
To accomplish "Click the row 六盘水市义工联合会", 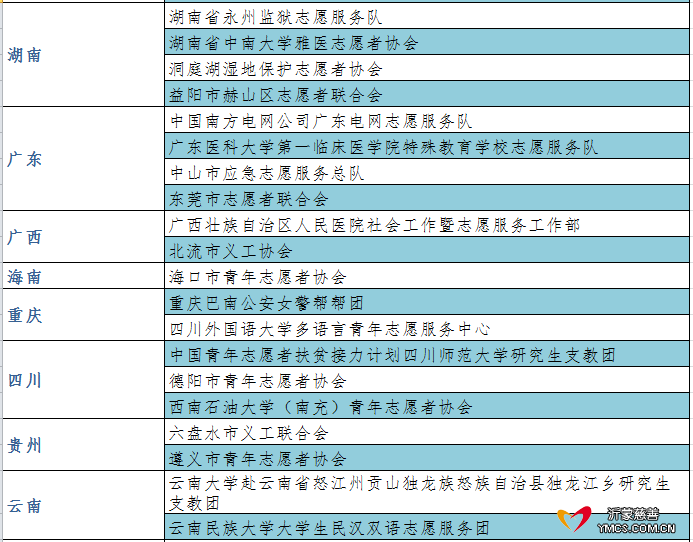I will tap(427, 432).
